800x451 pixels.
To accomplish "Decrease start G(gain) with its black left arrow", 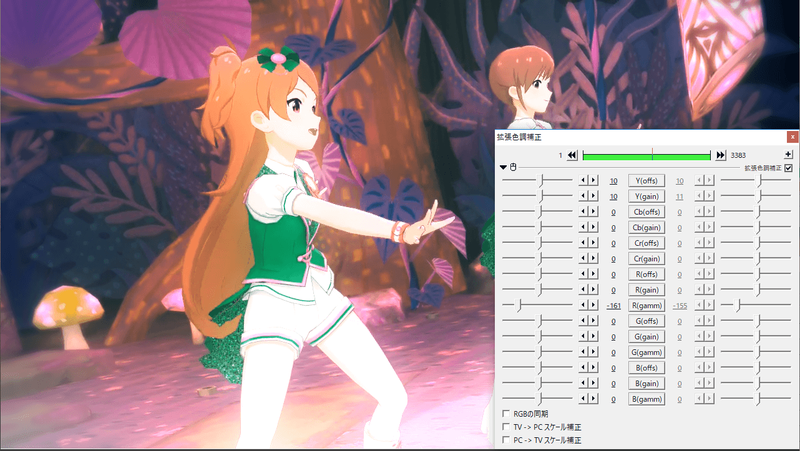I will 583,336.
